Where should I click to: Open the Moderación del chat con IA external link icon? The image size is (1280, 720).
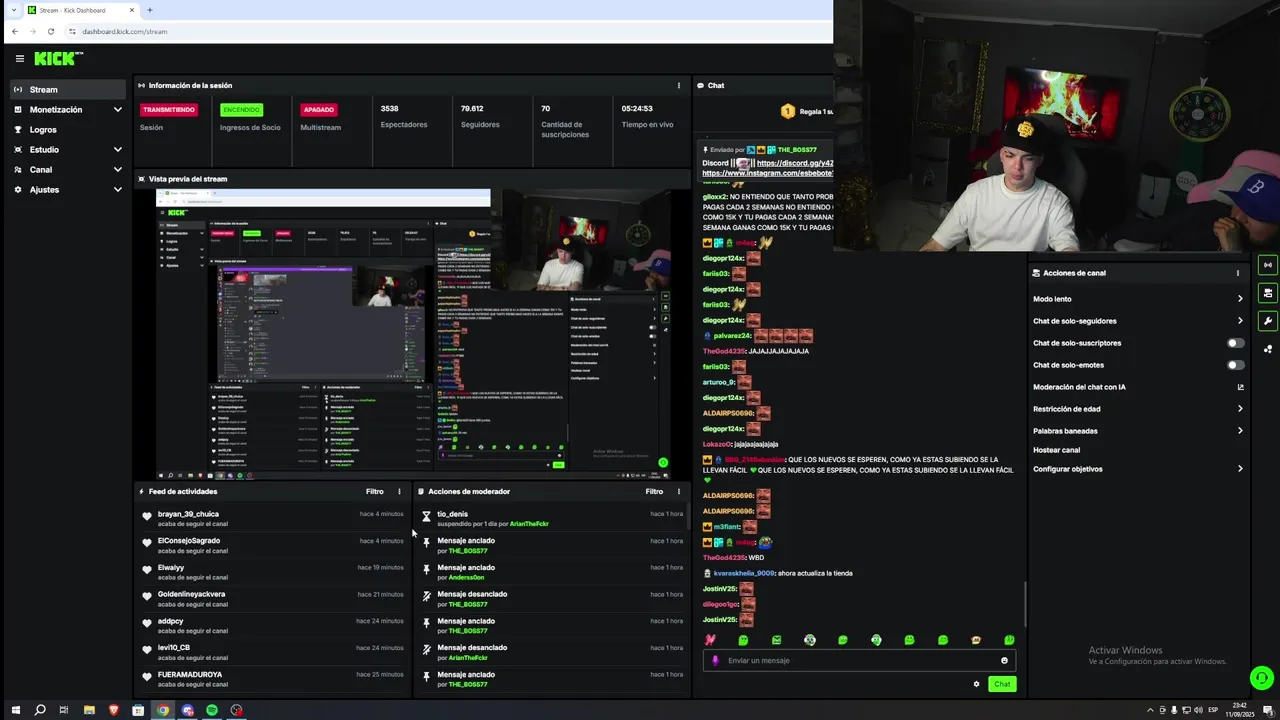coord(1240,387)
